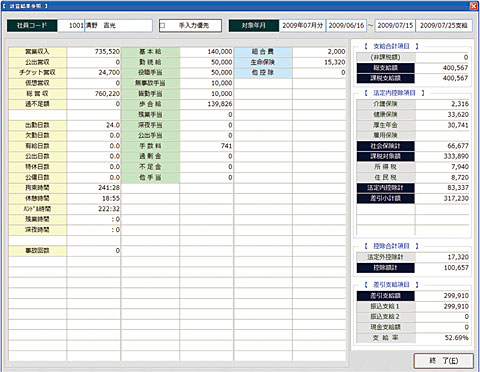
Task: Click the 法定内控除項目 section header
Action: (394, 93)
